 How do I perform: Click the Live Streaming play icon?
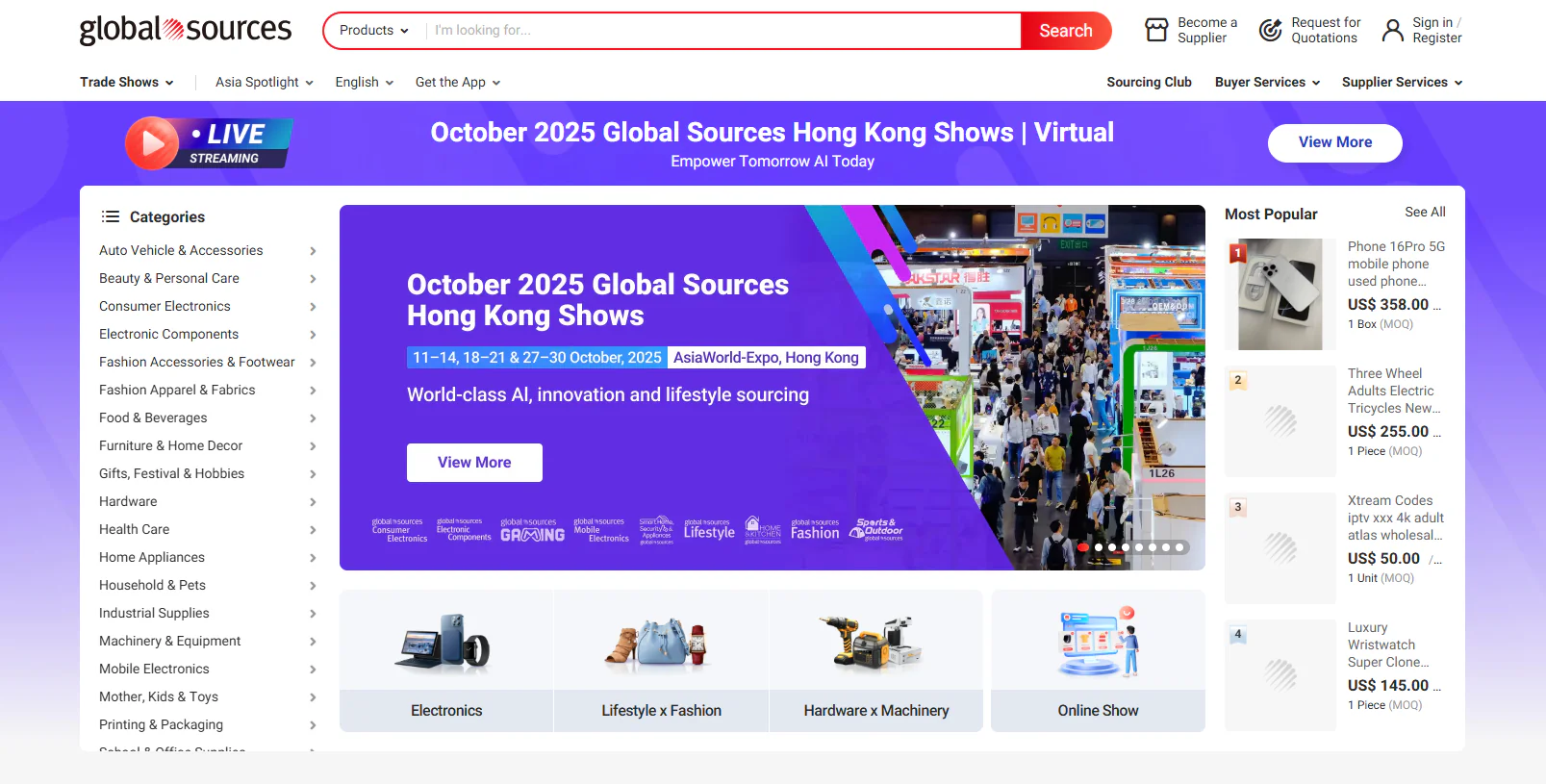pos(152,143)
